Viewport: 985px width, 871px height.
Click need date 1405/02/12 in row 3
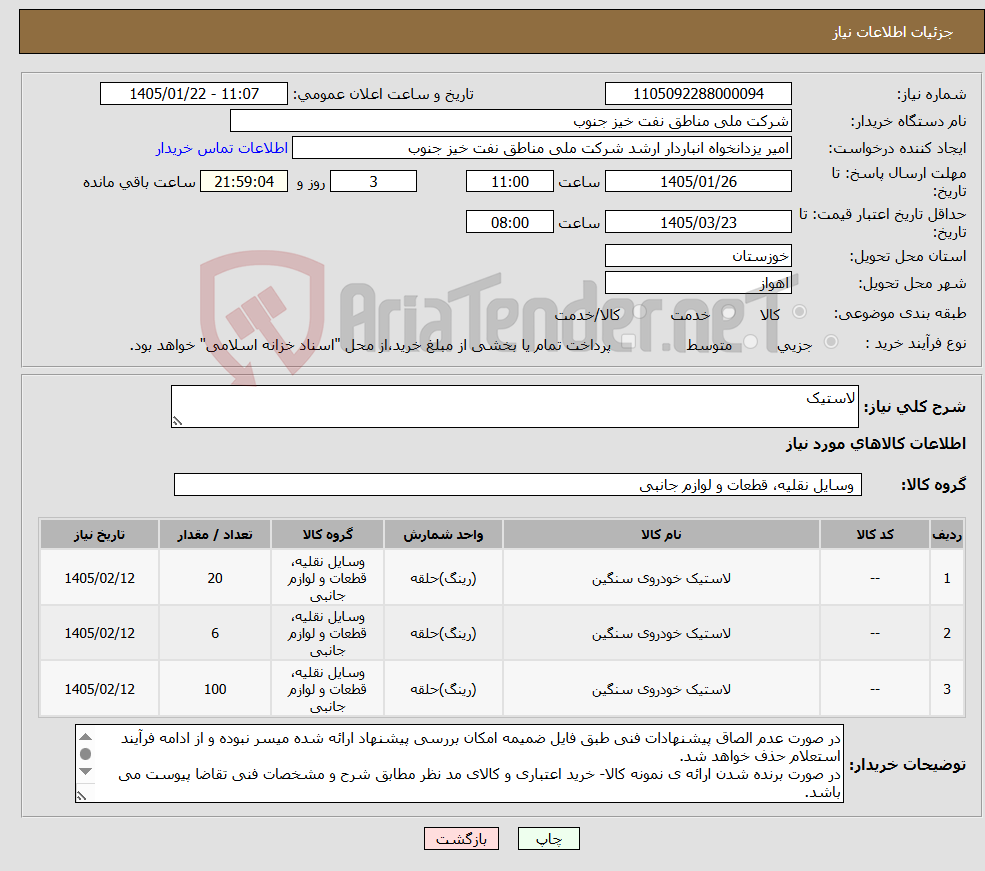point(99,689)
